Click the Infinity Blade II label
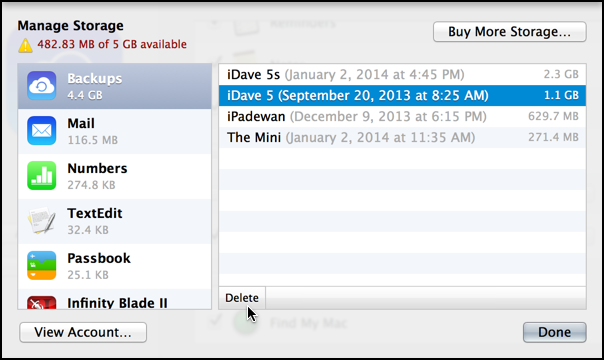Image resolution: width=604 pixels, height=360 pixels. [x=117, y=303]
